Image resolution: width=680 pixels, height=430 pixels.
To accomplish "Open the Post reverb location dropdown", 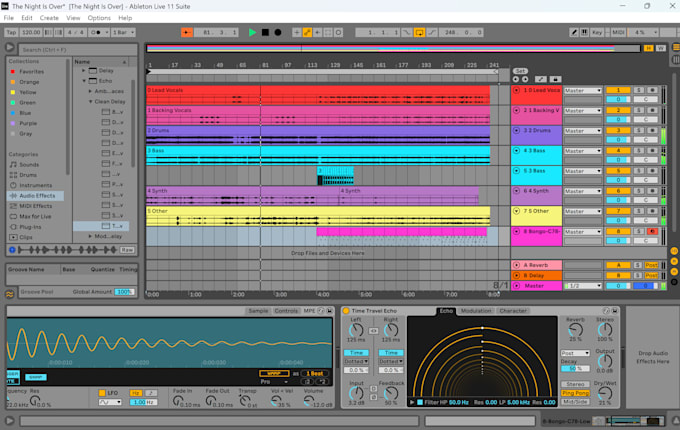I will coord(575,353).
